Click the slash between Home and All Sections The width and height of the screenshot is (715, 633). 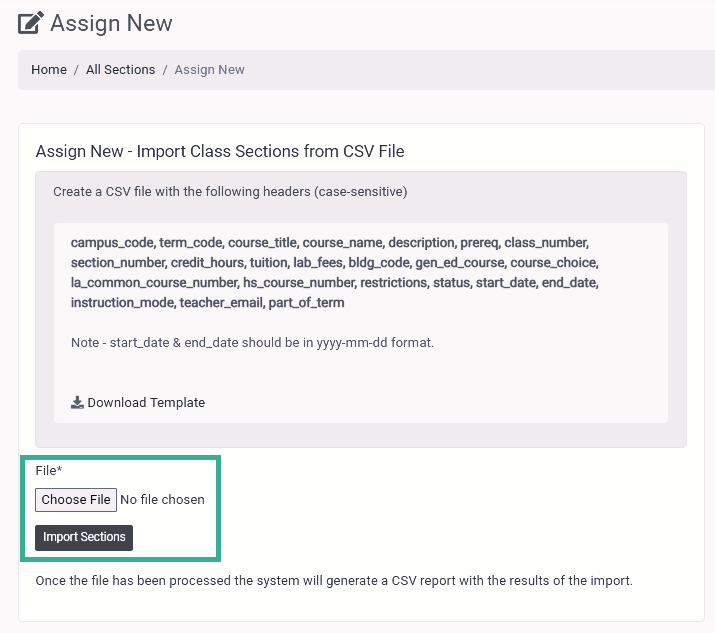[x=76, y=70]
